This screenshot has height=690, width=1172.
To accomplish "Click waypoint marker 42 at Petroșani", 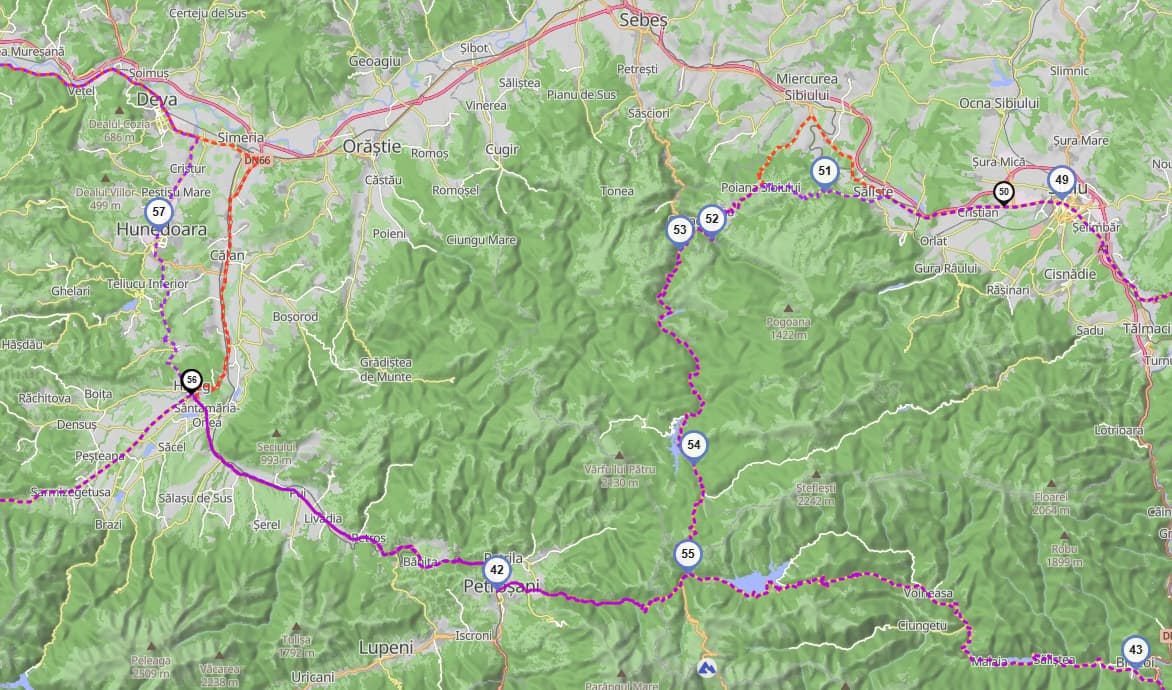I will tap(496, 571).
